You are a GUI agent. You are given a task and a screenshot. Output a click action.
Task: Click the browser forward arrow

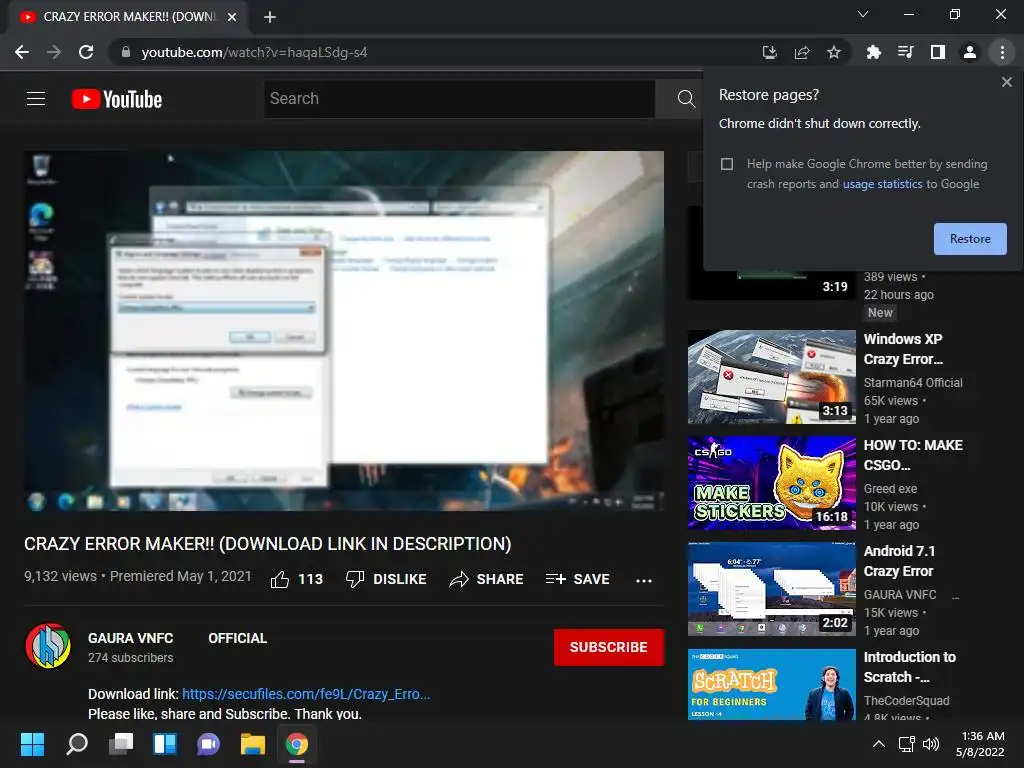[54, 52]
